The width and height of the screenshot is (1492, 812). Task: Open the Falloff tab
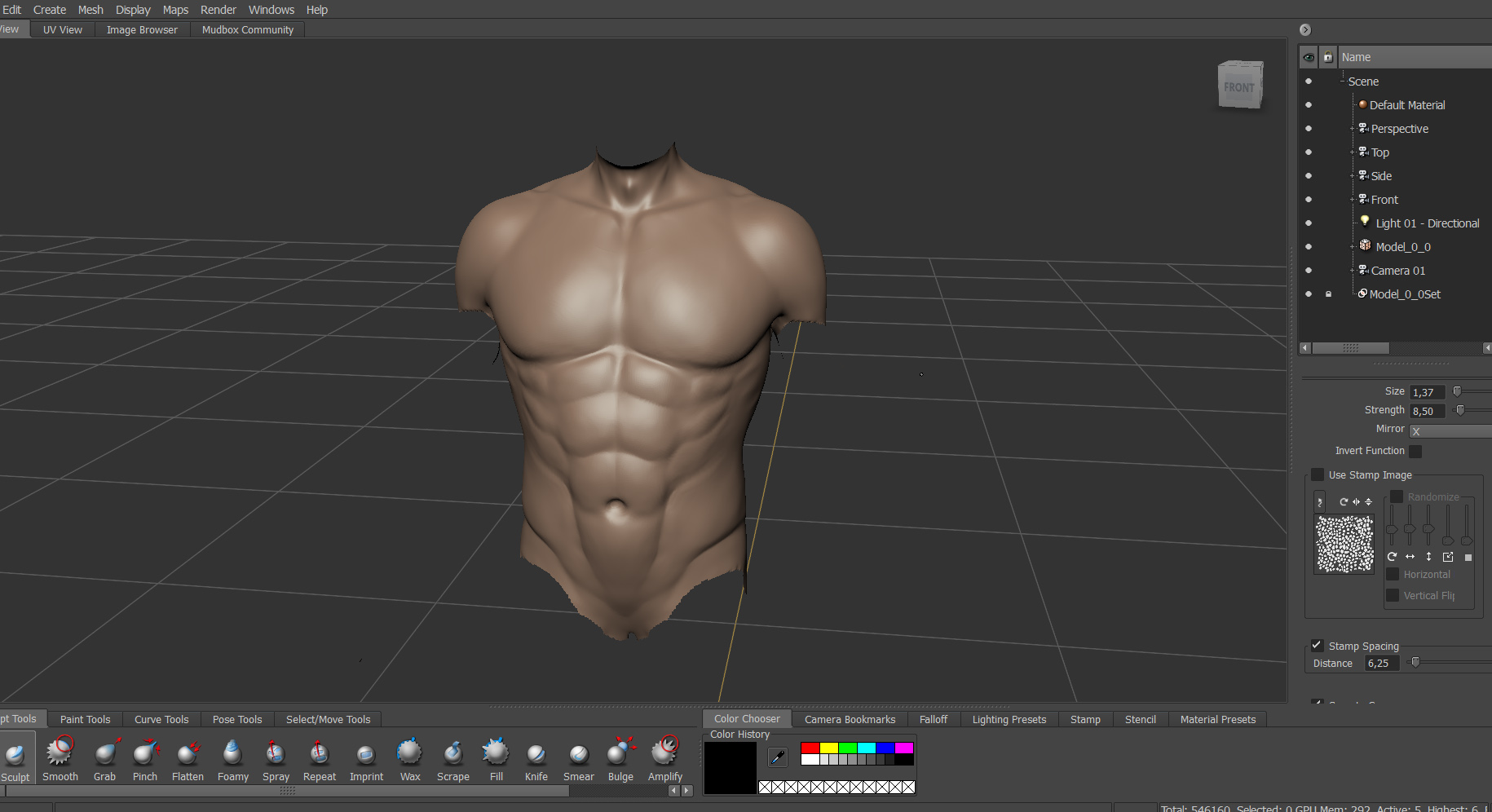click(934, 719)
